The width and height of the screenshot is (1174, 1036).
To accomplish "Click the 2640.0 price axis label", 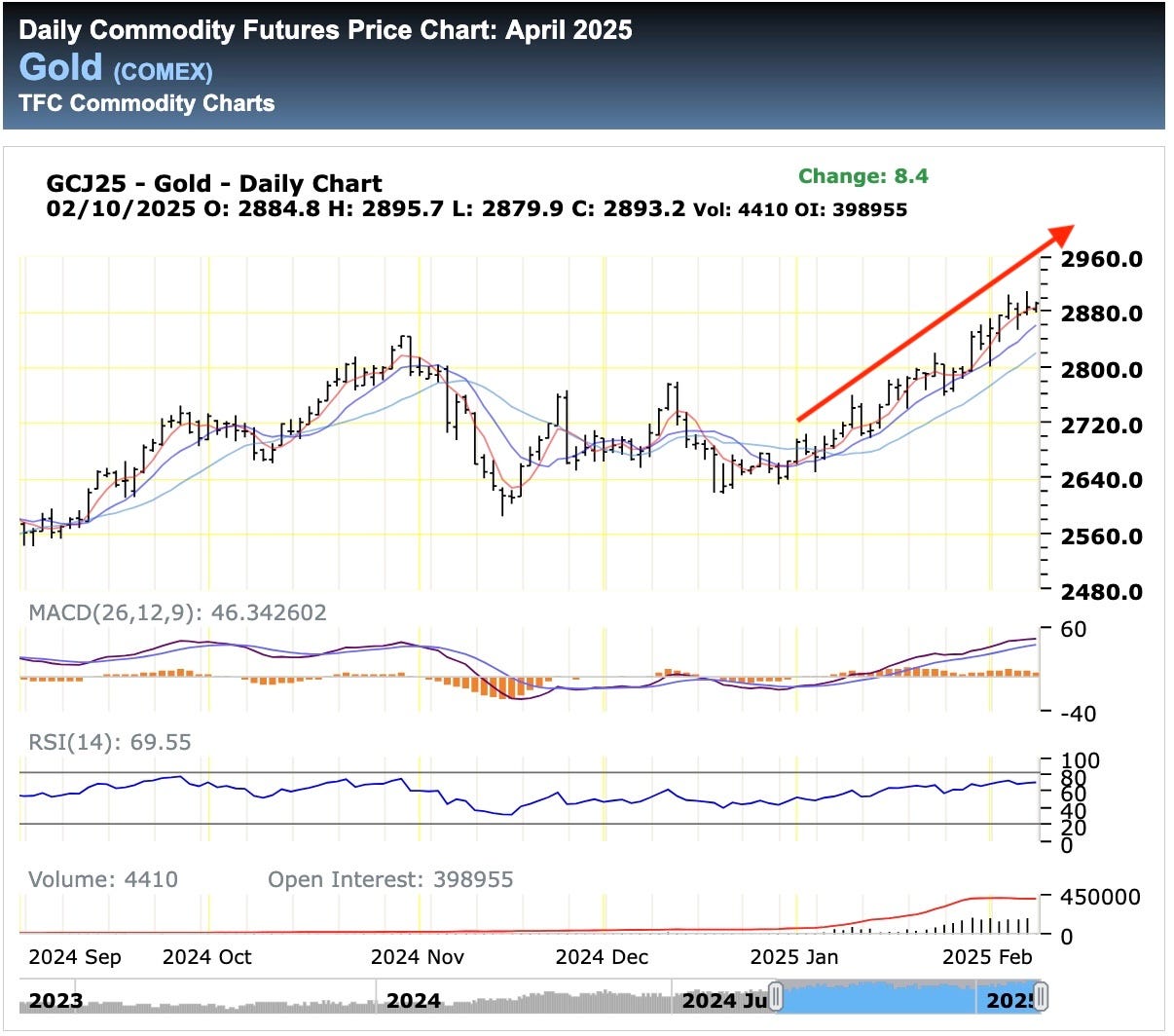I will click(1102, 480).
